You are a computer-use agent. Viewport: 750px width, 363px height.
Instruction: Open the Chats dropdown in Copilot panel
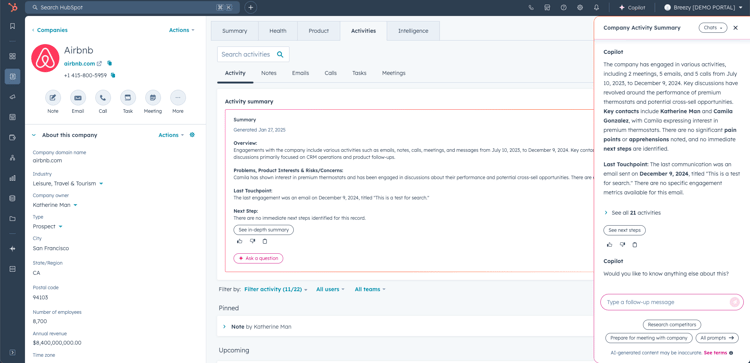713,28
